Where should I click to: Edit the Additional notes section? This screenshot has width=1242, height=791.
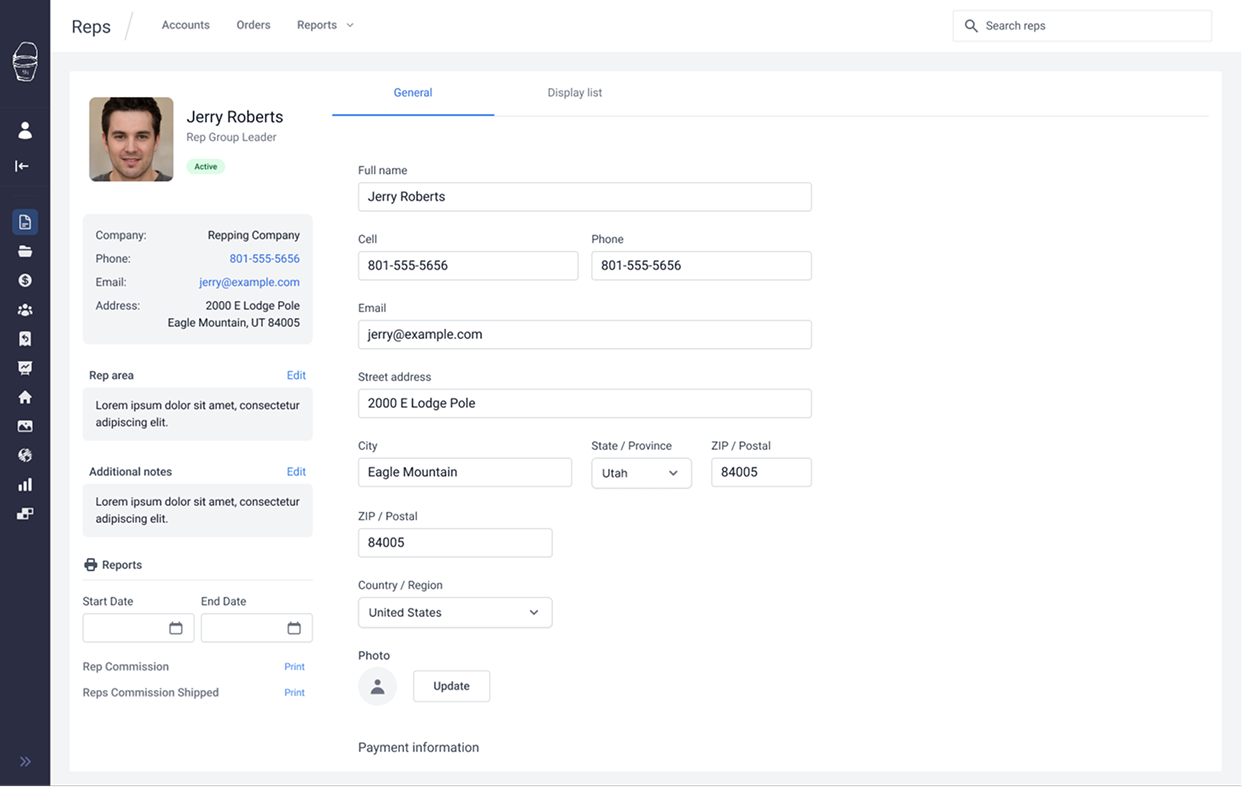pos(296,472)
